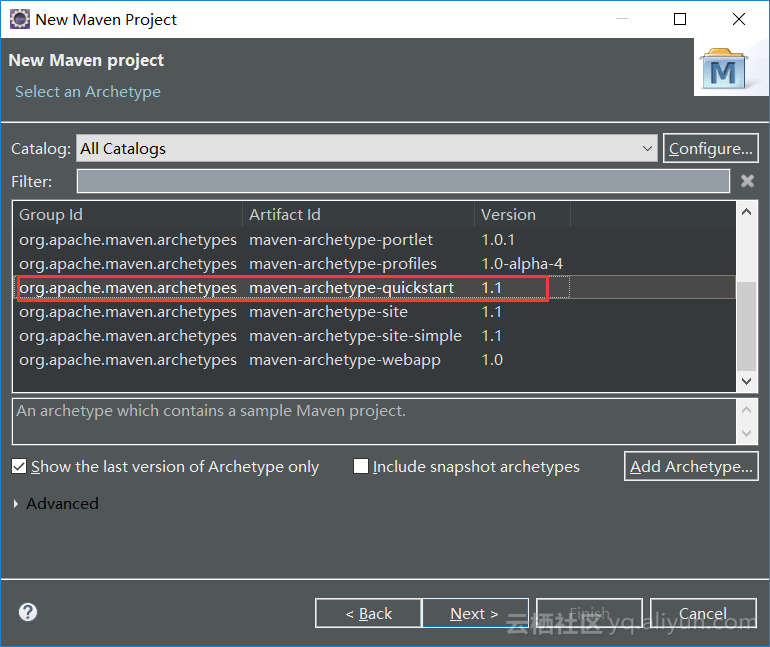Click into the Filter text field
Image resolution: width=770 pixels, height=647 pixels.
pyautogui.click(x=403, y=181)
